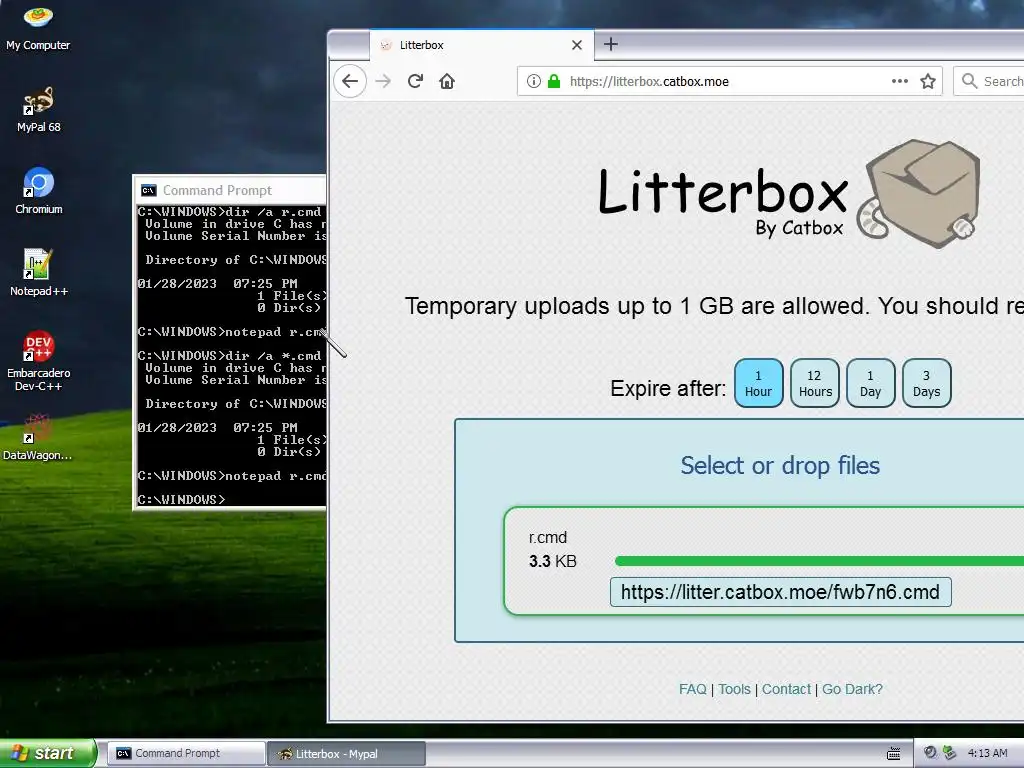The image size is (1024, 768).
Task: Click Command Prompt window system icon
Action: pyautogui.click(x=149, y=190)
